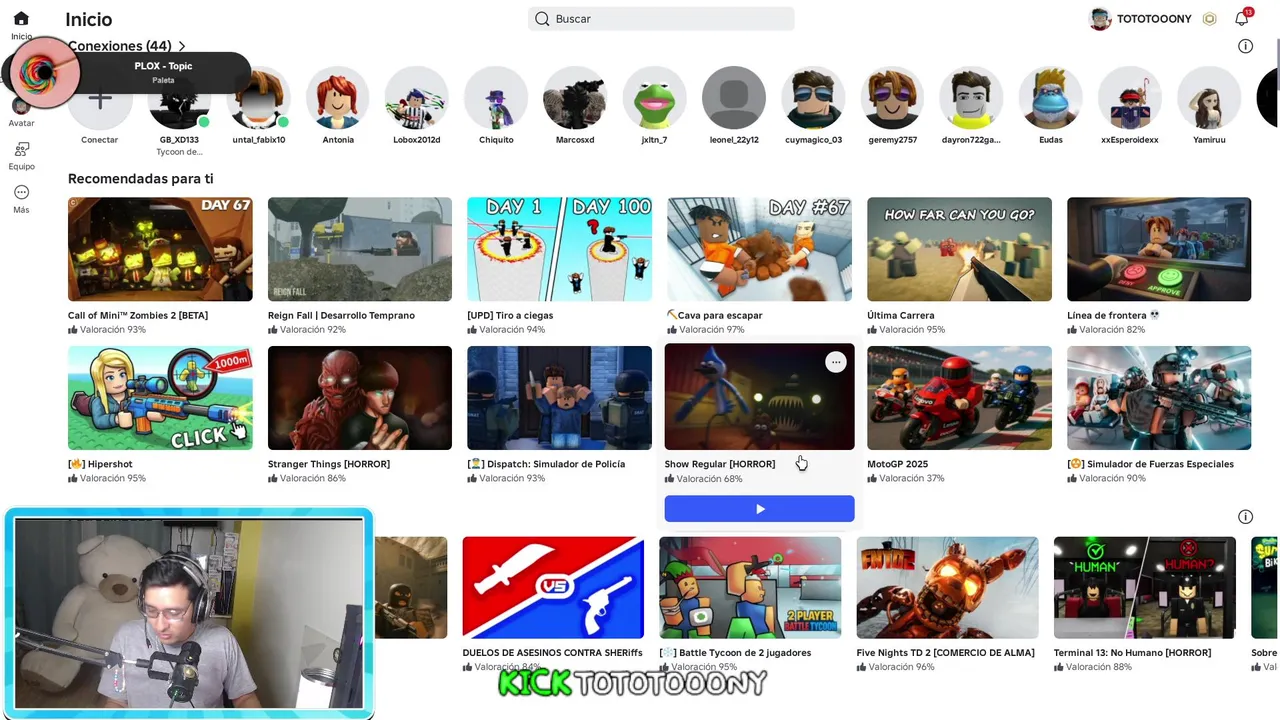Open dayron722ga friend avatar
The image size is (1280, 720).
[x=971, y=98]
